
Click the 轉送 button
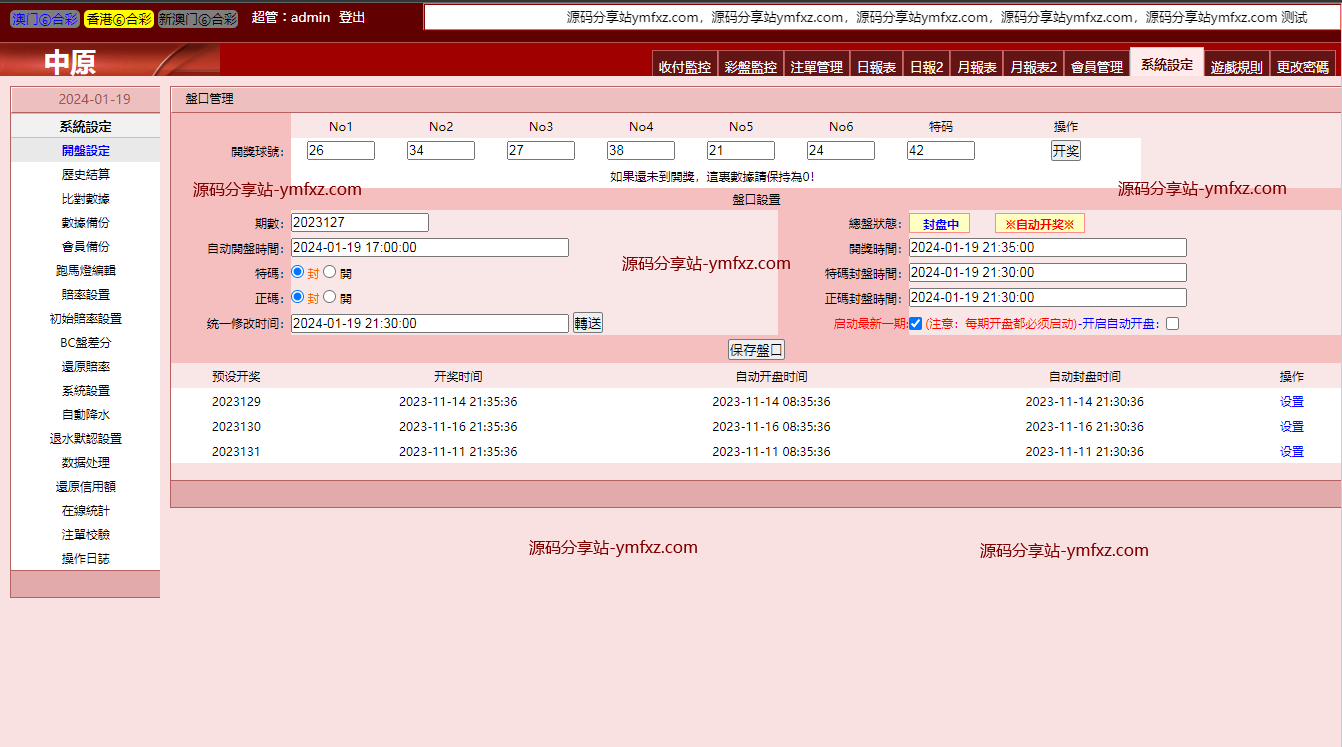click(588, 323)
